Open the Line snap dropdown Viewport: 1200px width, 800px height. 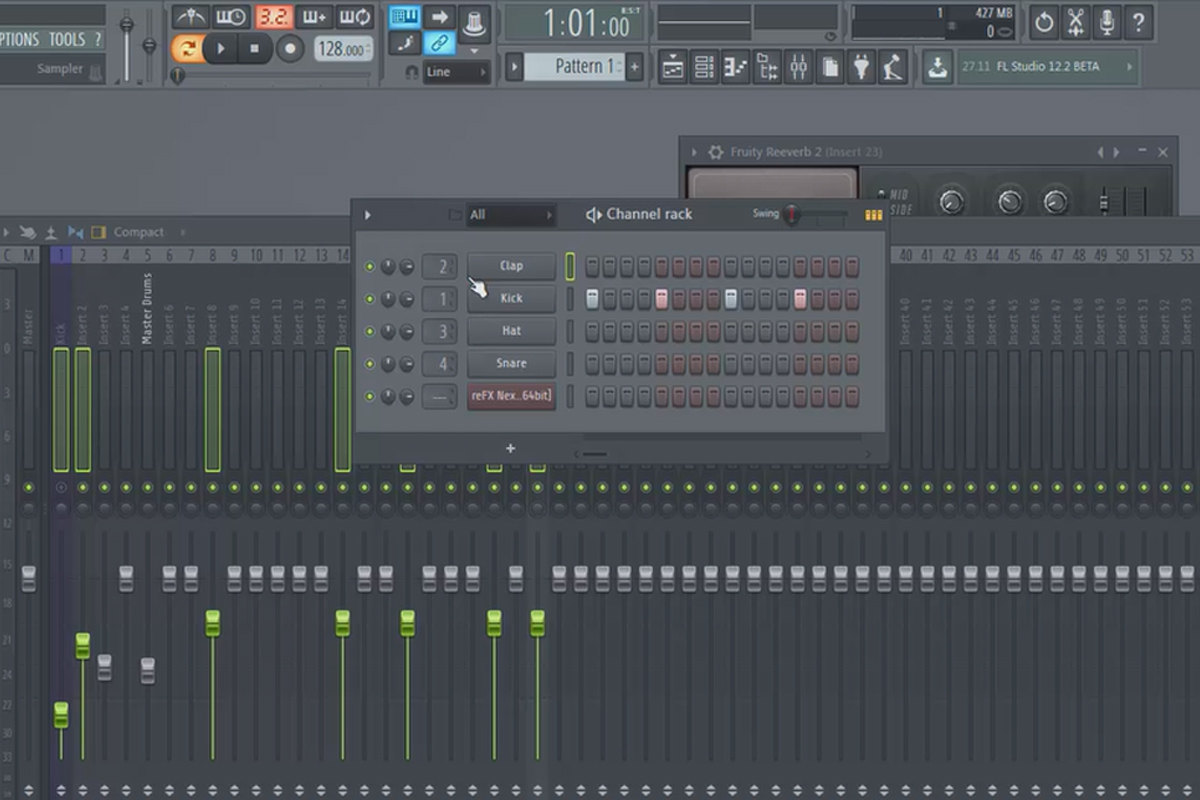456,72
